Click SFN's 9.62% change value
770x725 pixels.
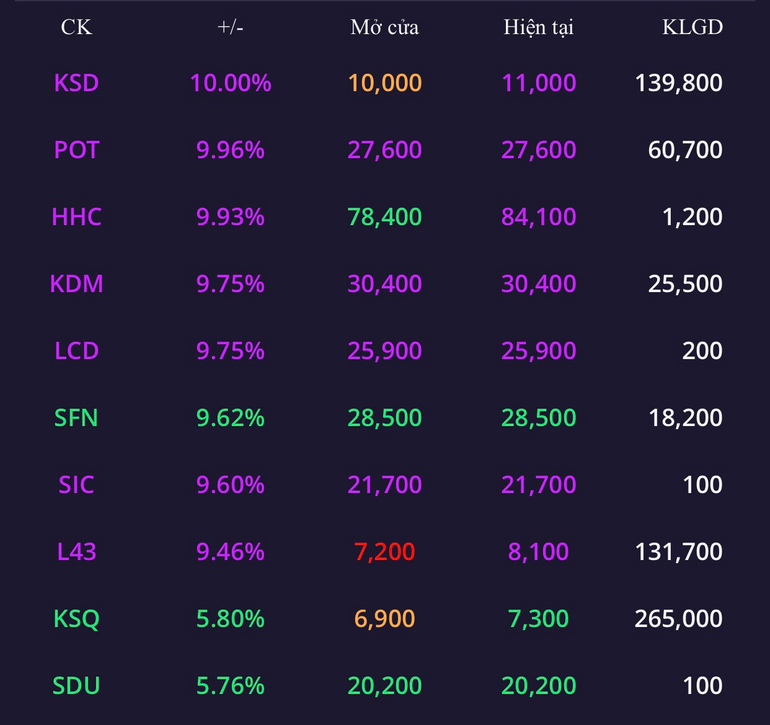(x=230, y=418)
